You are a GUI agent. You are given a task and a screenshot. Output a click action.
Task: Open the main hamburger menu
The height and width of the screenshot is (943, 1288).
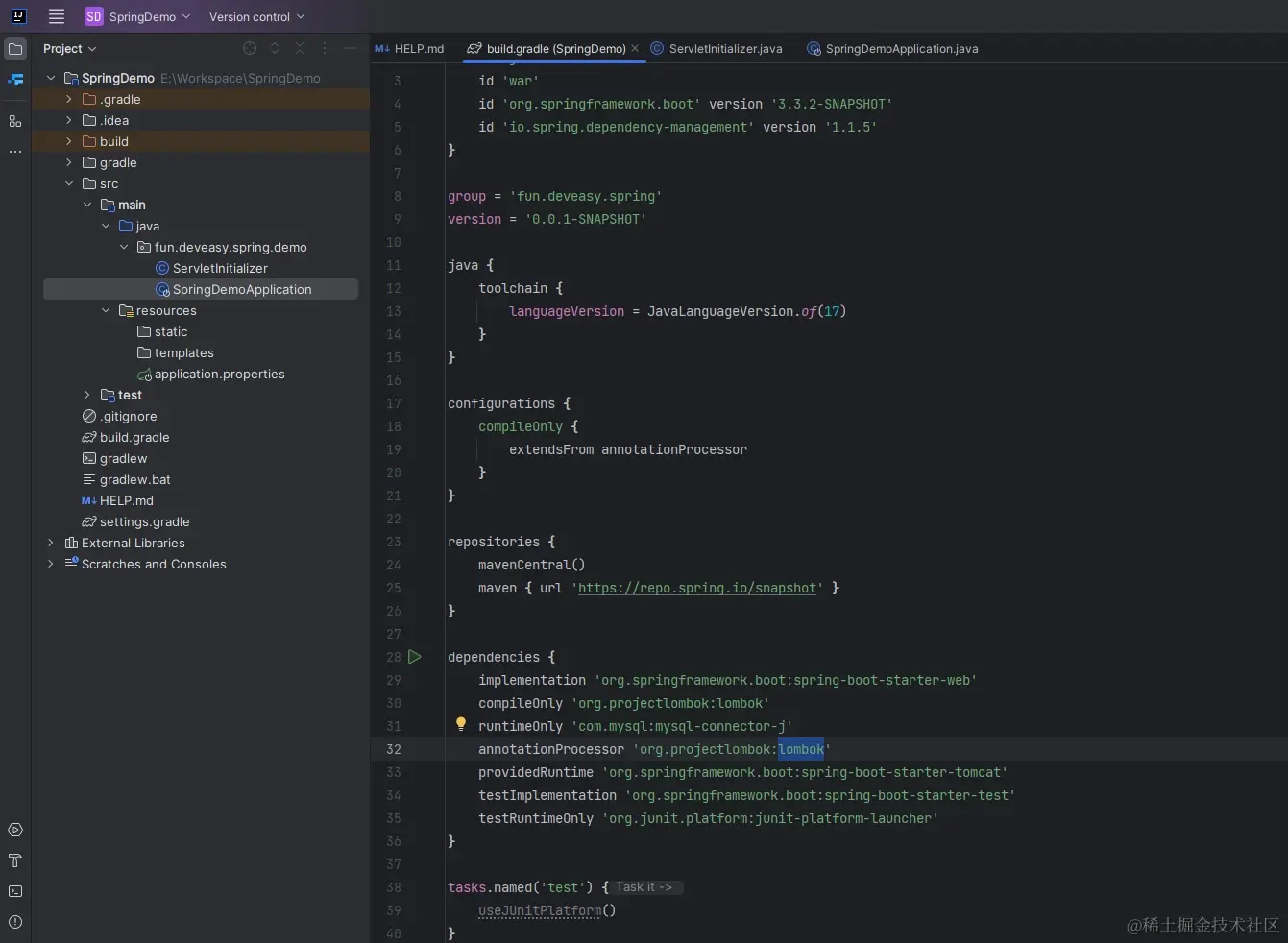[x=57, y=16]
